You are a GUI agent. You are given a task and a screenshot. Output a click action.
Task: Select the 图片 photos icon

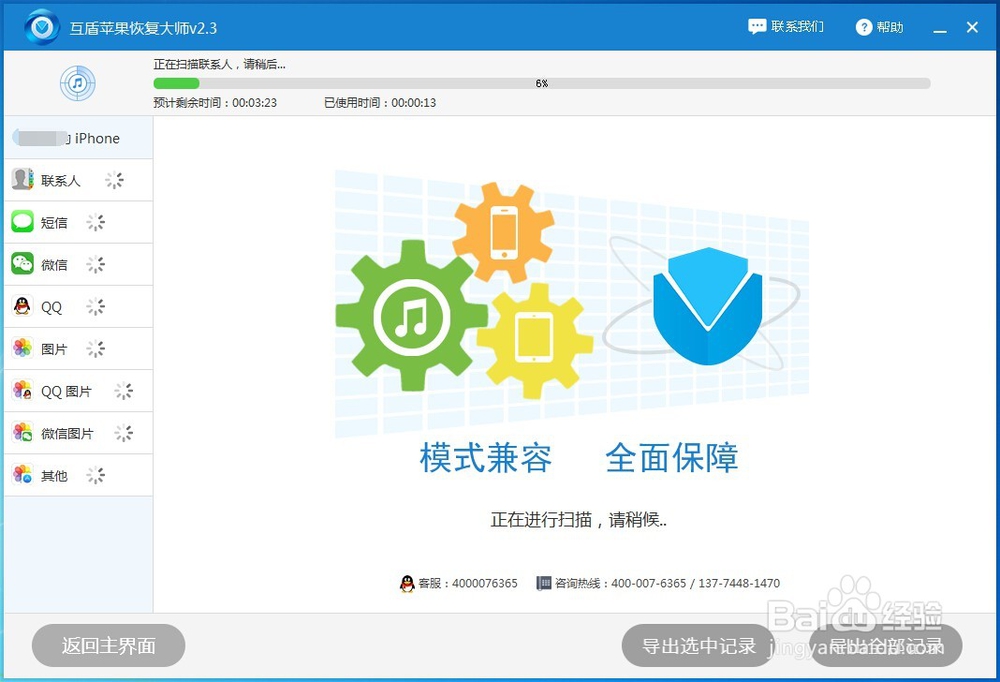pos(22,348)
